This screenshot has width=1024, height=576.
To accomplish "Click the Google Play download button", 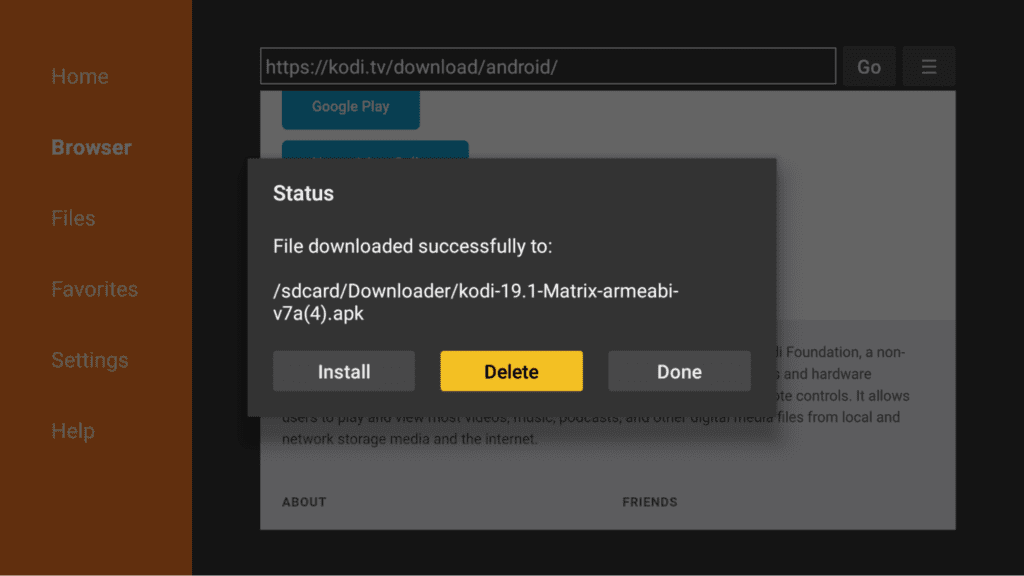I will pyautogui.click(x=350, y=108).
